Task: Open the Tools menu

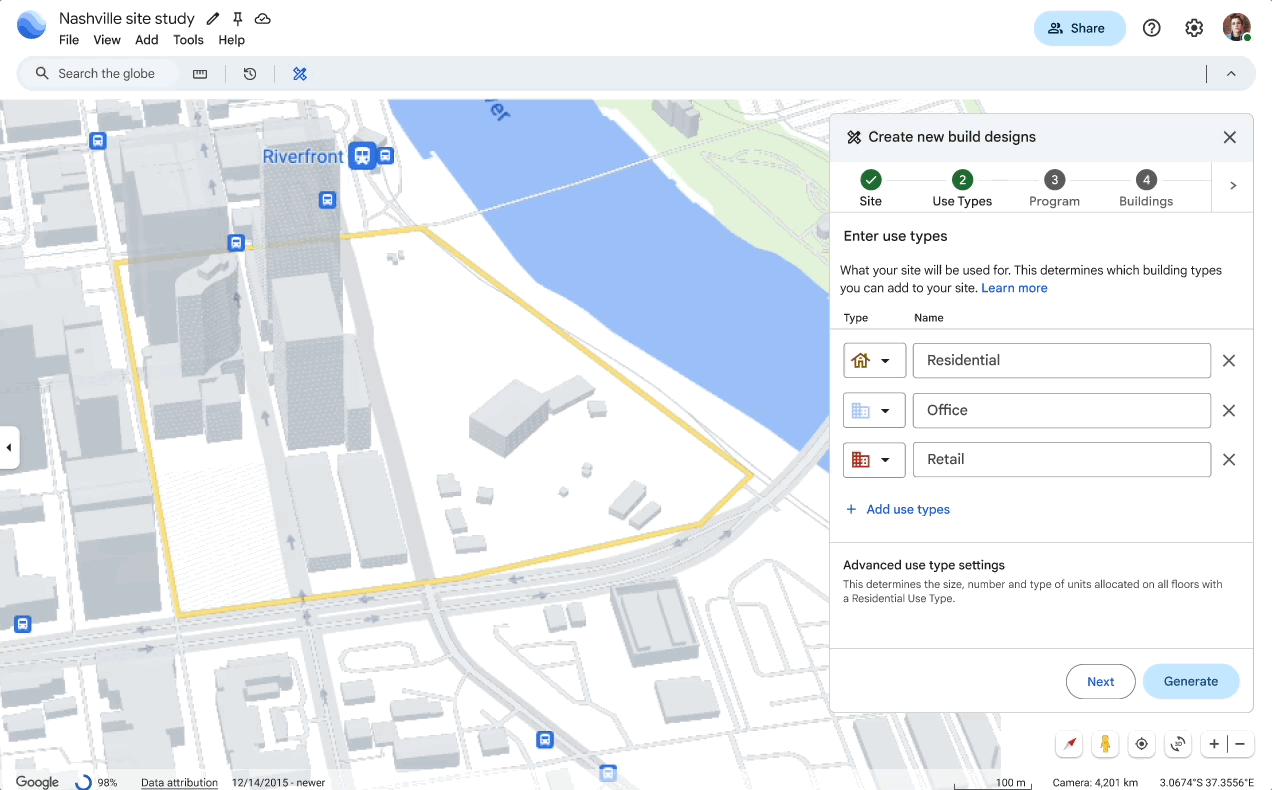Action: coord(188,40)
